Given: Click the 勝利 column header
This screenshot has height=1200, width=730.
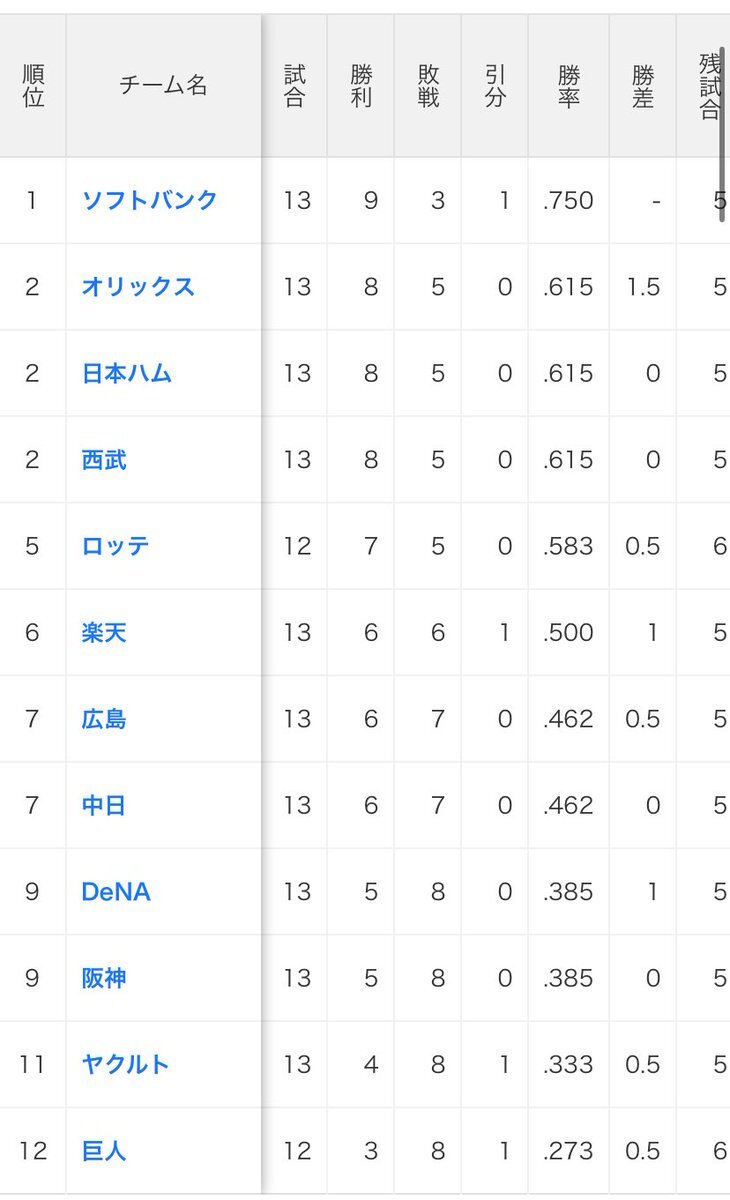Looking at the screenshot, I should click(361, 86).
